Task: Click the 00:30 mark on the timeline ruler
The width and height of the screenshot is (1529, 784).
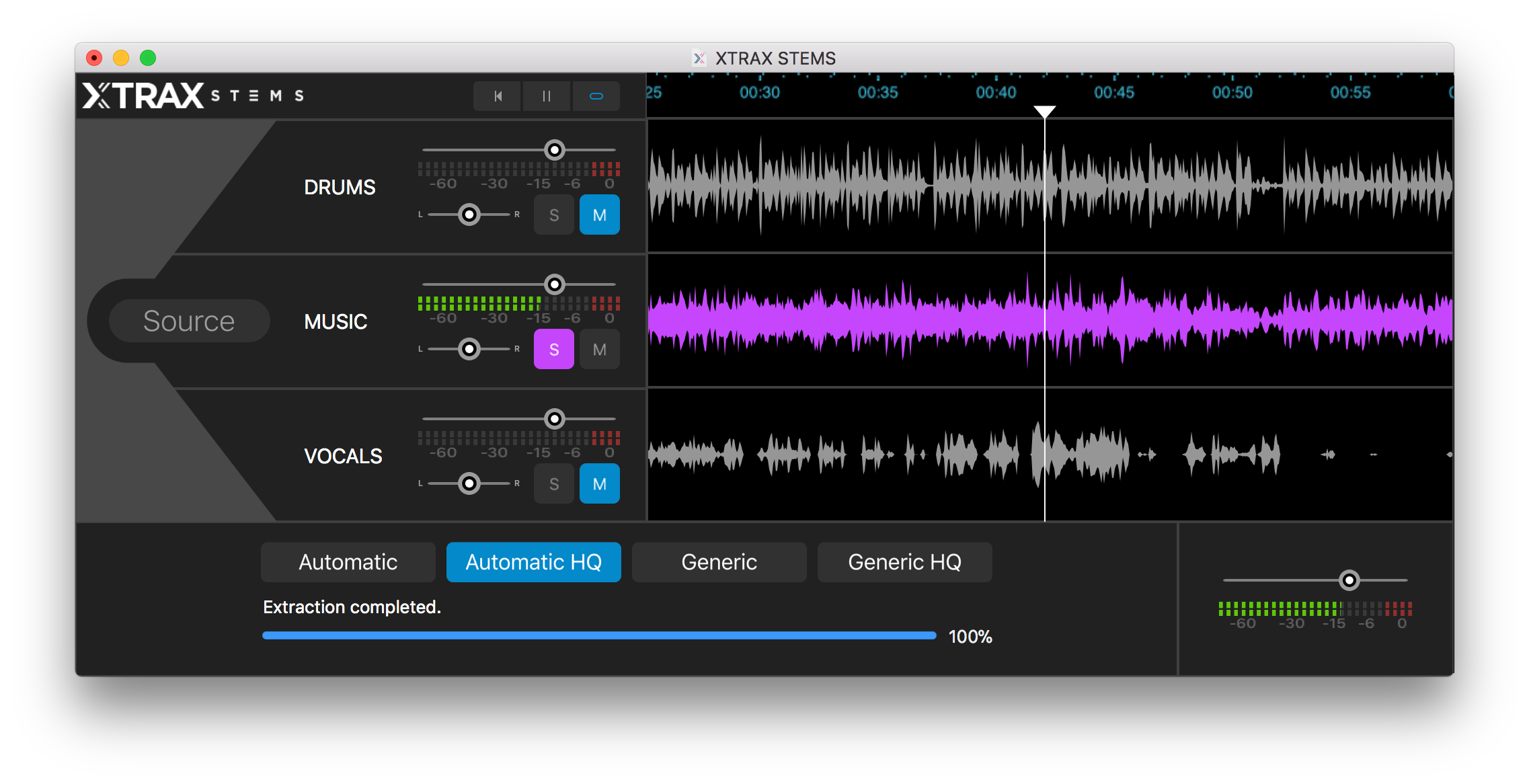Action: 760,93
